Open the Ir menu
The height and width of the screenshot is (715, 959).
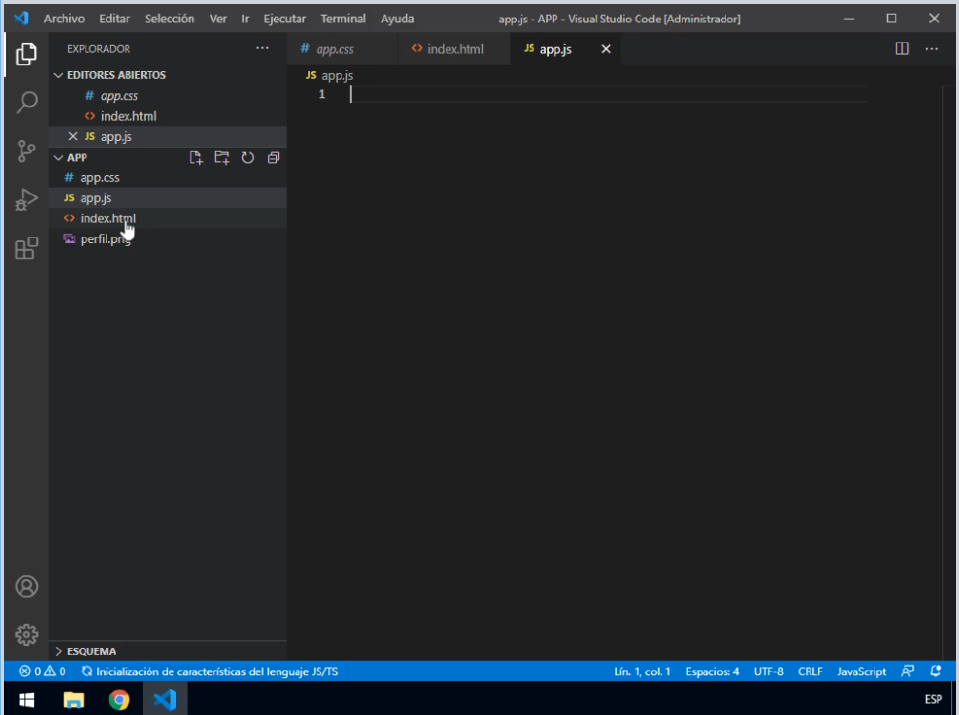click(245, 18)
